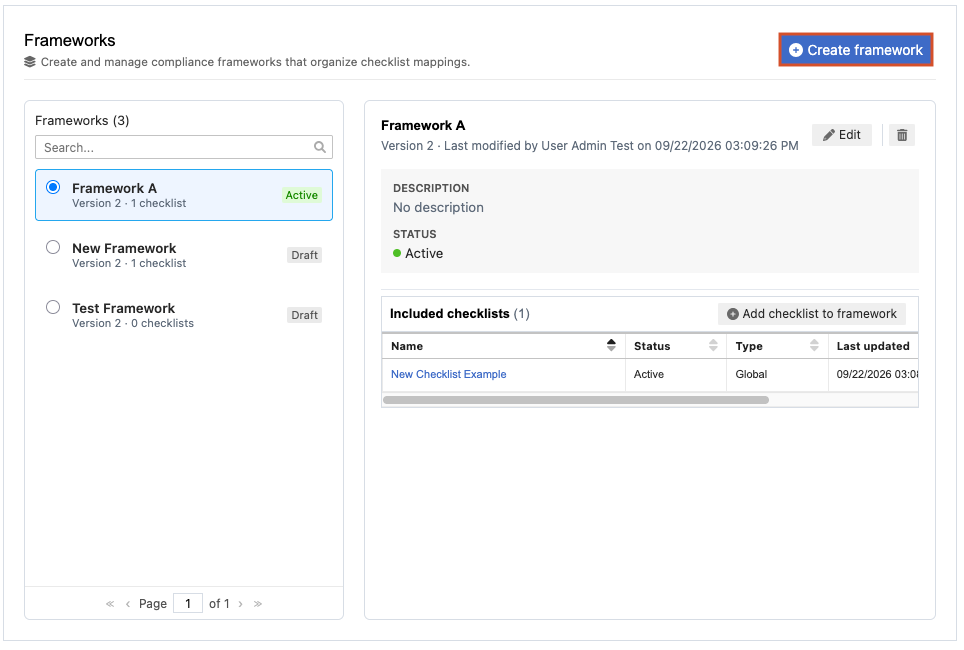Click 'Version 2 · 0 checklists' text
The height and width of the screenshot is (650, 964).
click(133, 323)
